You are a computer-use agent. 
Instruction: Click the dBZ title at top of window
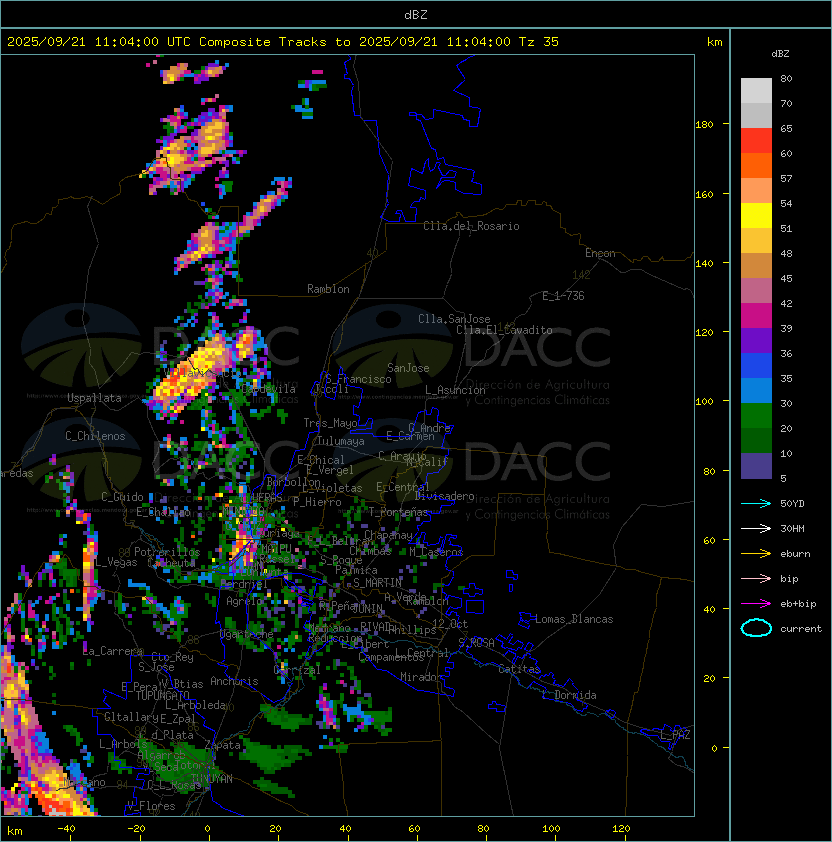[416, 14]
